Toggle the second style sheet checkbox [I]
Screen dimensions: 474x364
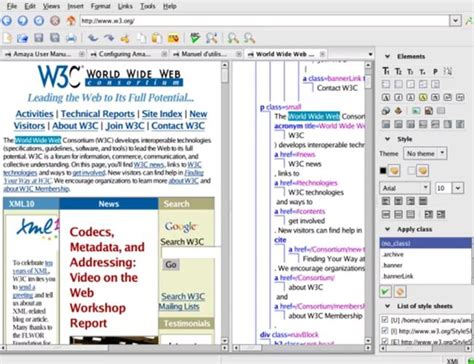tap(385, 331)
